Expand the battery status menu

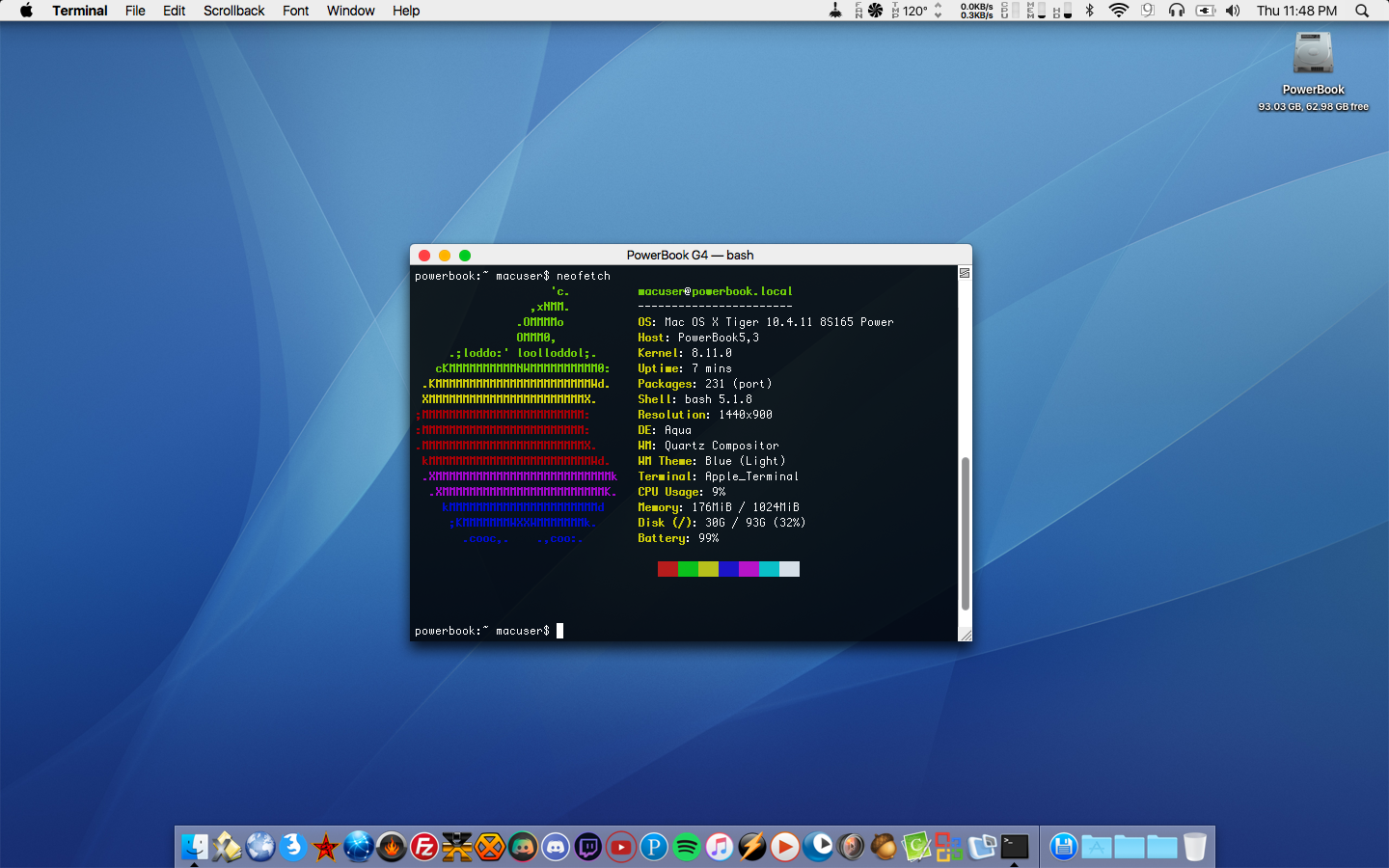[x=1205, y=11]
